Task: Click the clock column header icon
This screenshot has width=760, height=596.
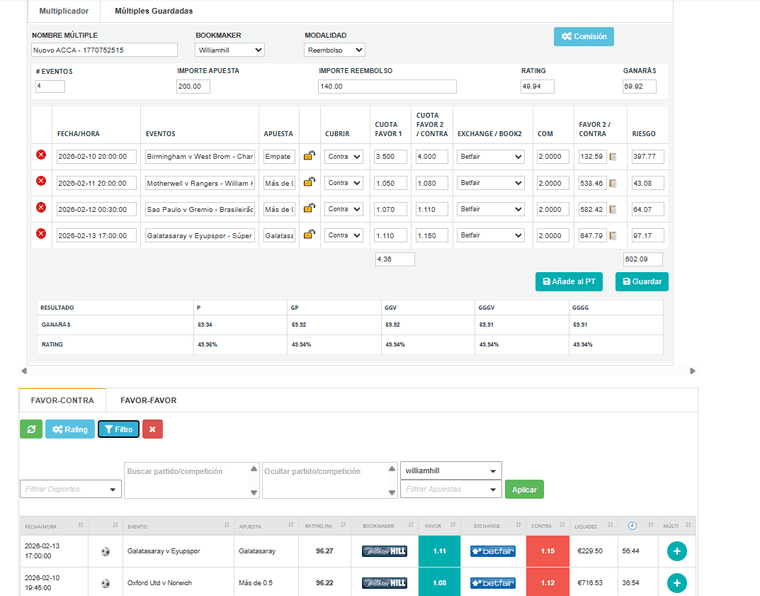Action: pyautogui.click(x=634, y=524)
